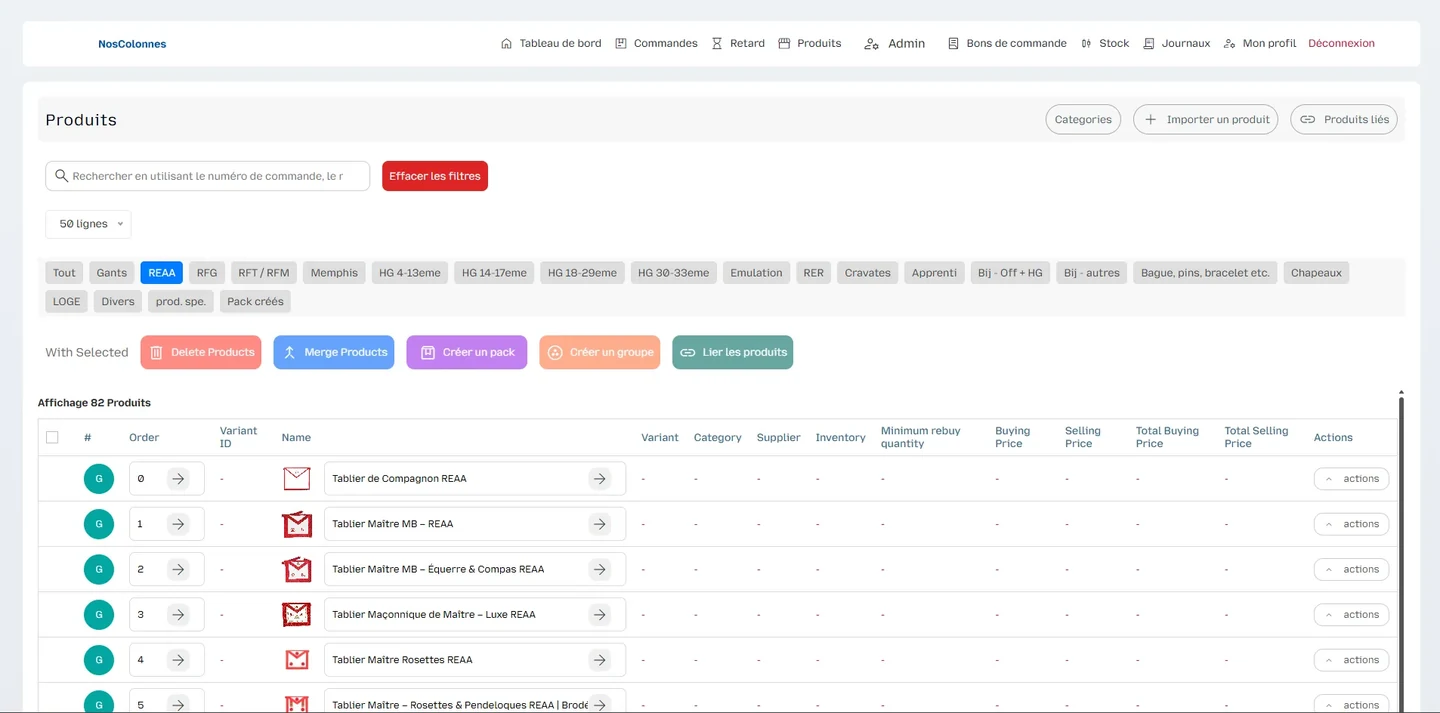This screenshot has height=713, width=1440.
Task: Click the Admin user-gear icon
Action: [871, 44]
